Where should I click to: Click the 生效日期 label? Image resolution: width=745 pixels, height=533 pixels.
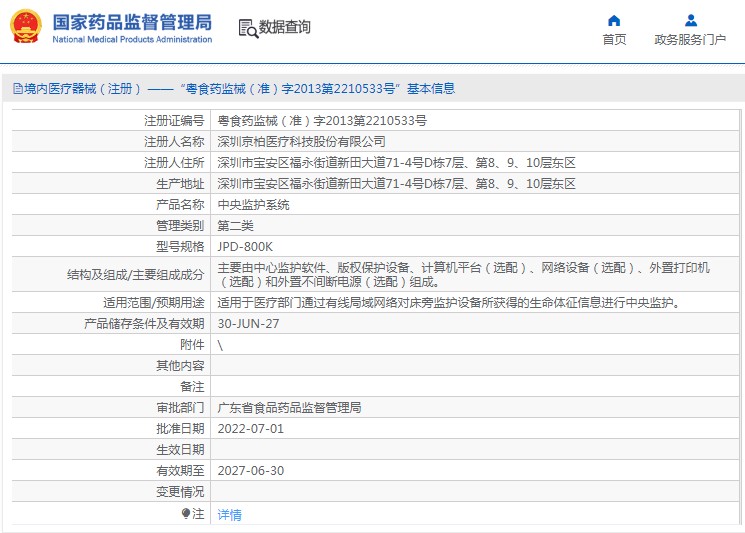point(180,449)
